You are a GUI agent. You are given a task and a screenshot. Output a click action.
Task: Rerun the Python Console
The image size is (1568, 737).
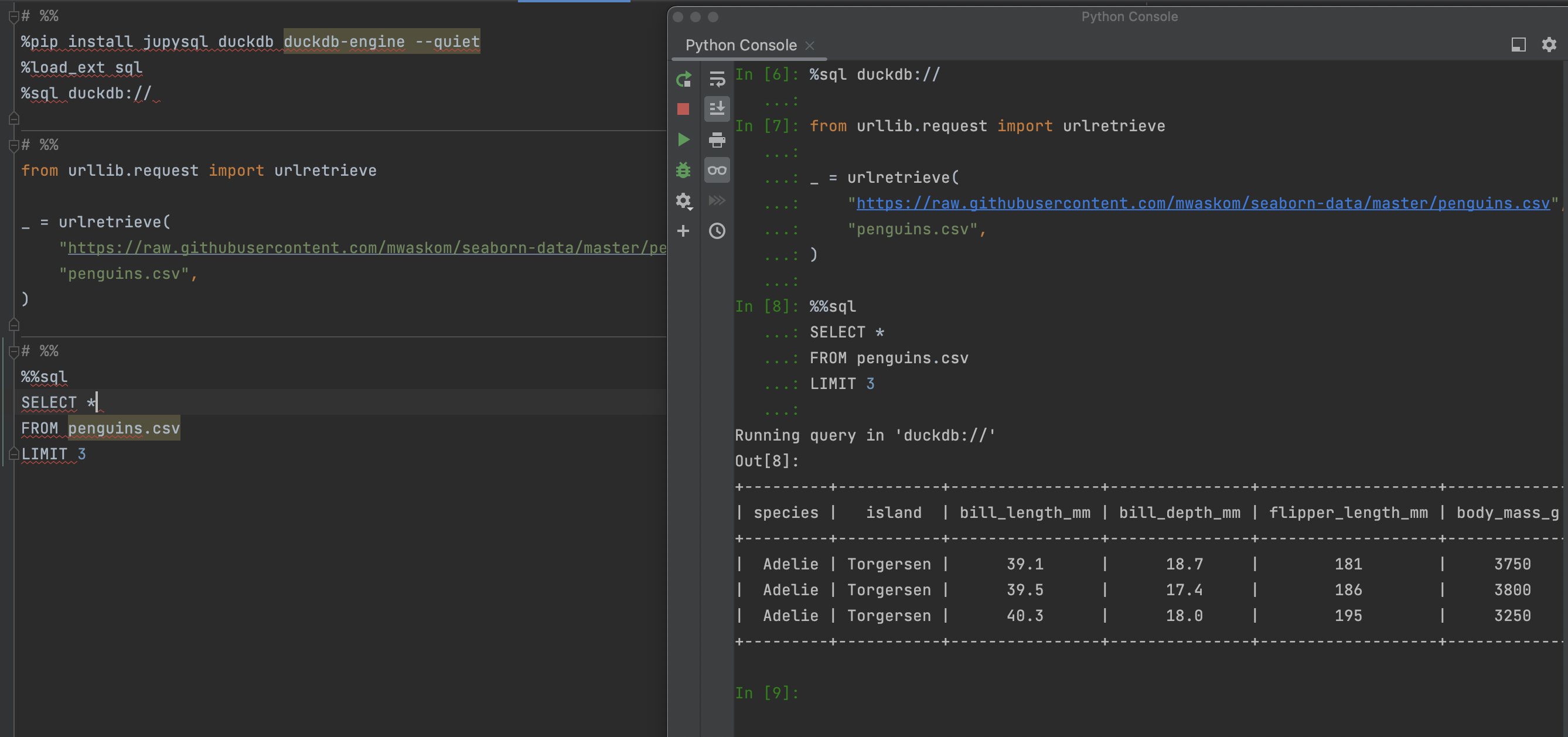(684, 79)
